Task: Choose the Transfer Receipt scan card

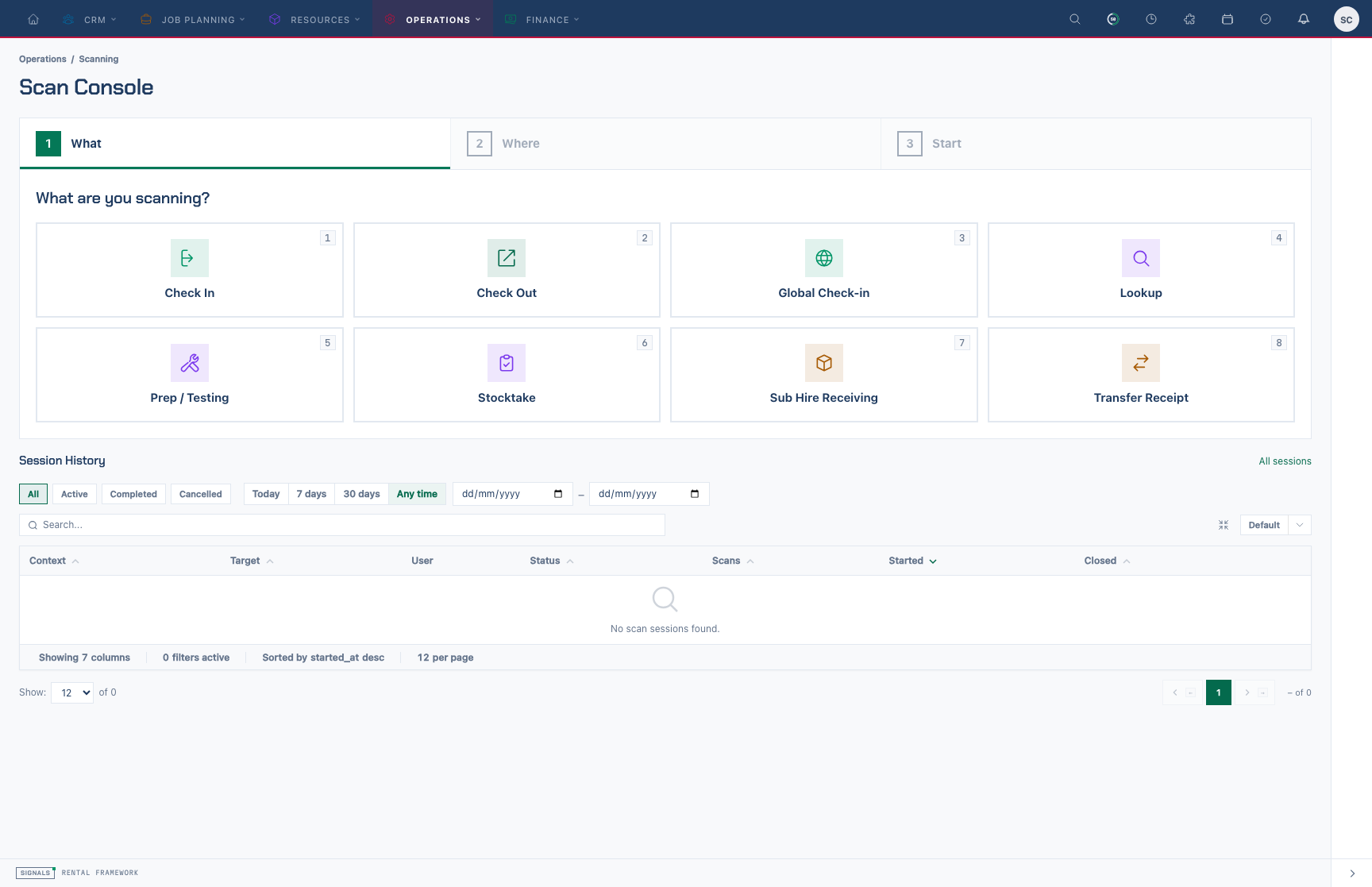Action: point(1141,375)
